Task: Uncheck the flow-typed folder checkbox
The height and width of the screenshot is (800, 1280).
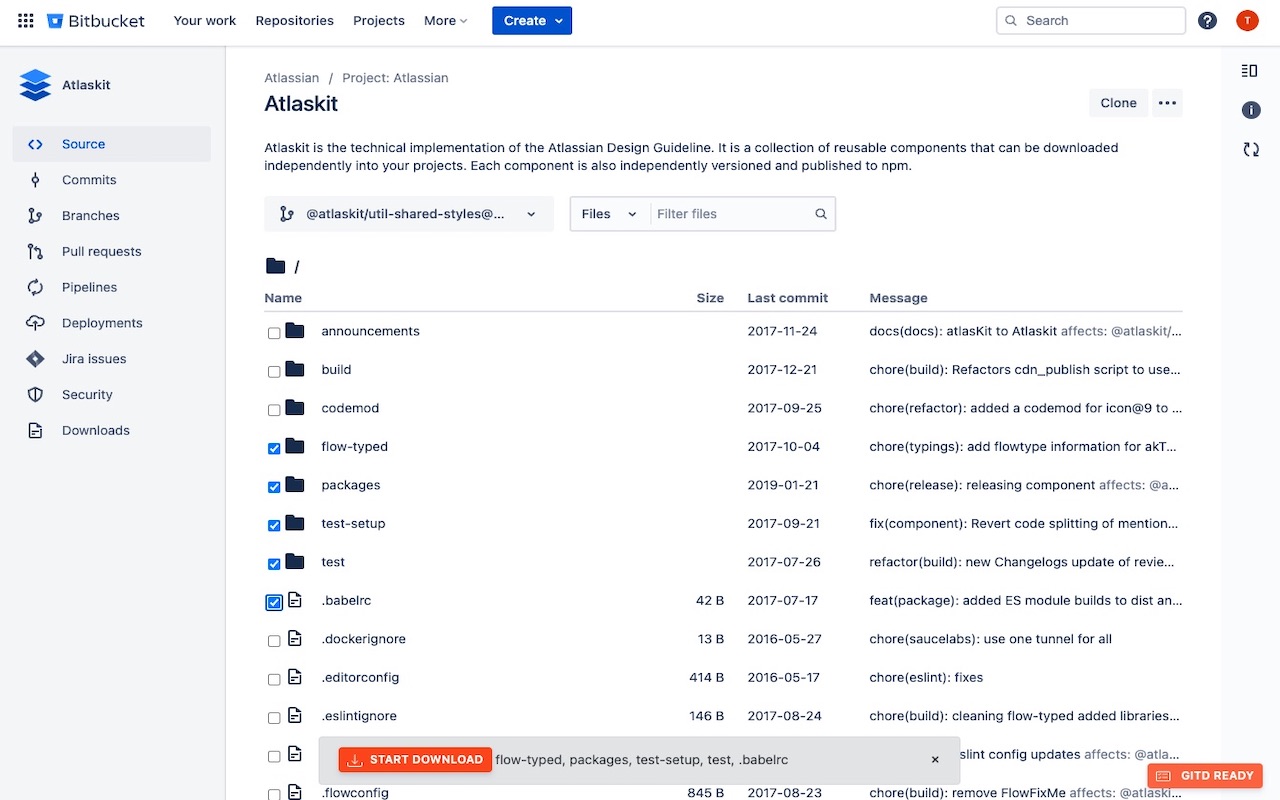Action: click(x=274, y=448)
